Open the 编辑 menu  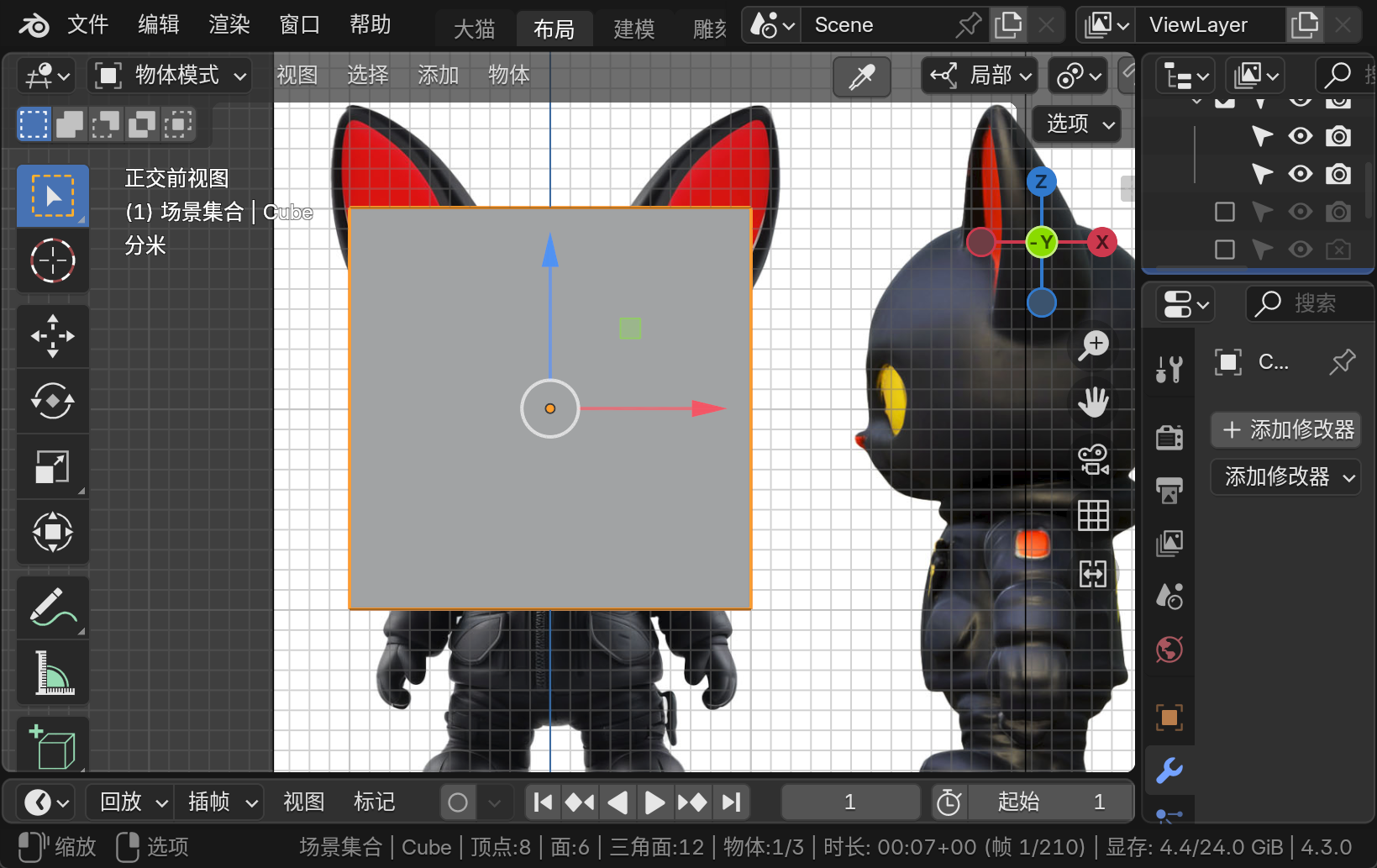[x=159, y=25]
